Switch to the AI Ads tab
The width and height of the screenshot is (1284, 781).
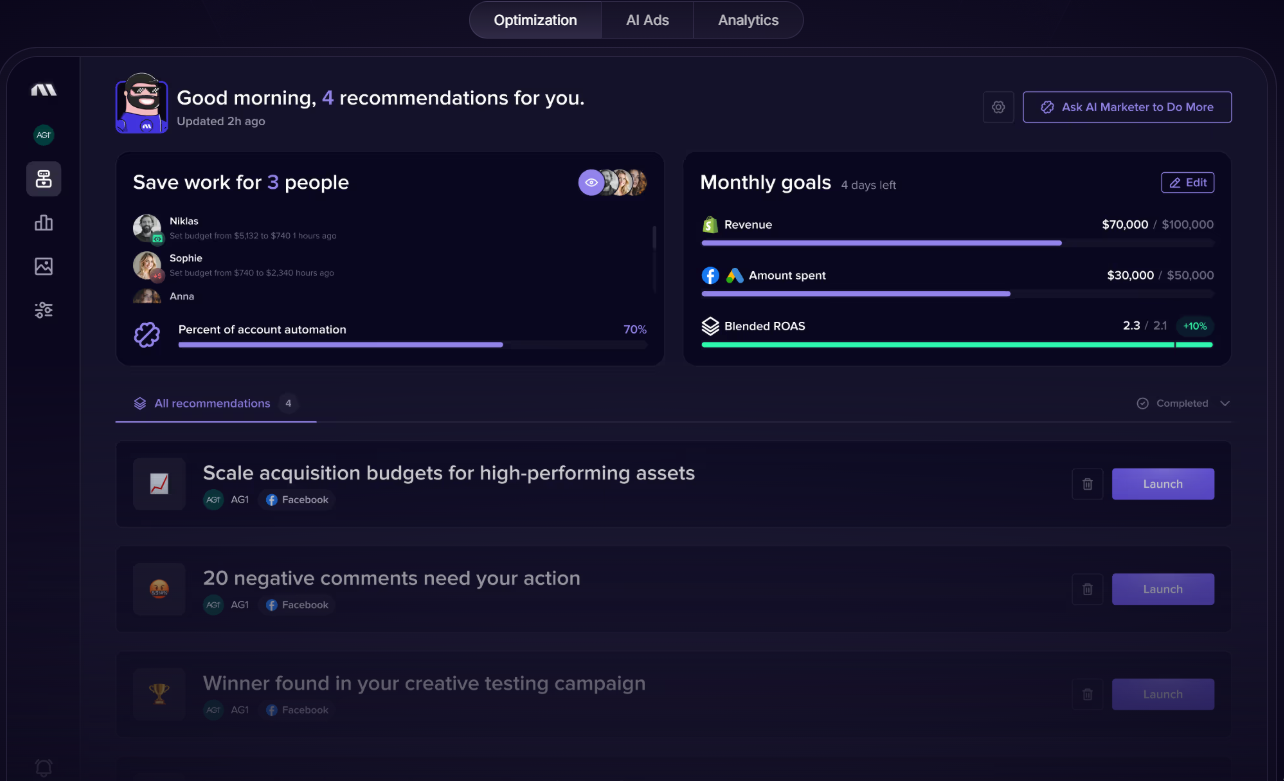point(647,20)
